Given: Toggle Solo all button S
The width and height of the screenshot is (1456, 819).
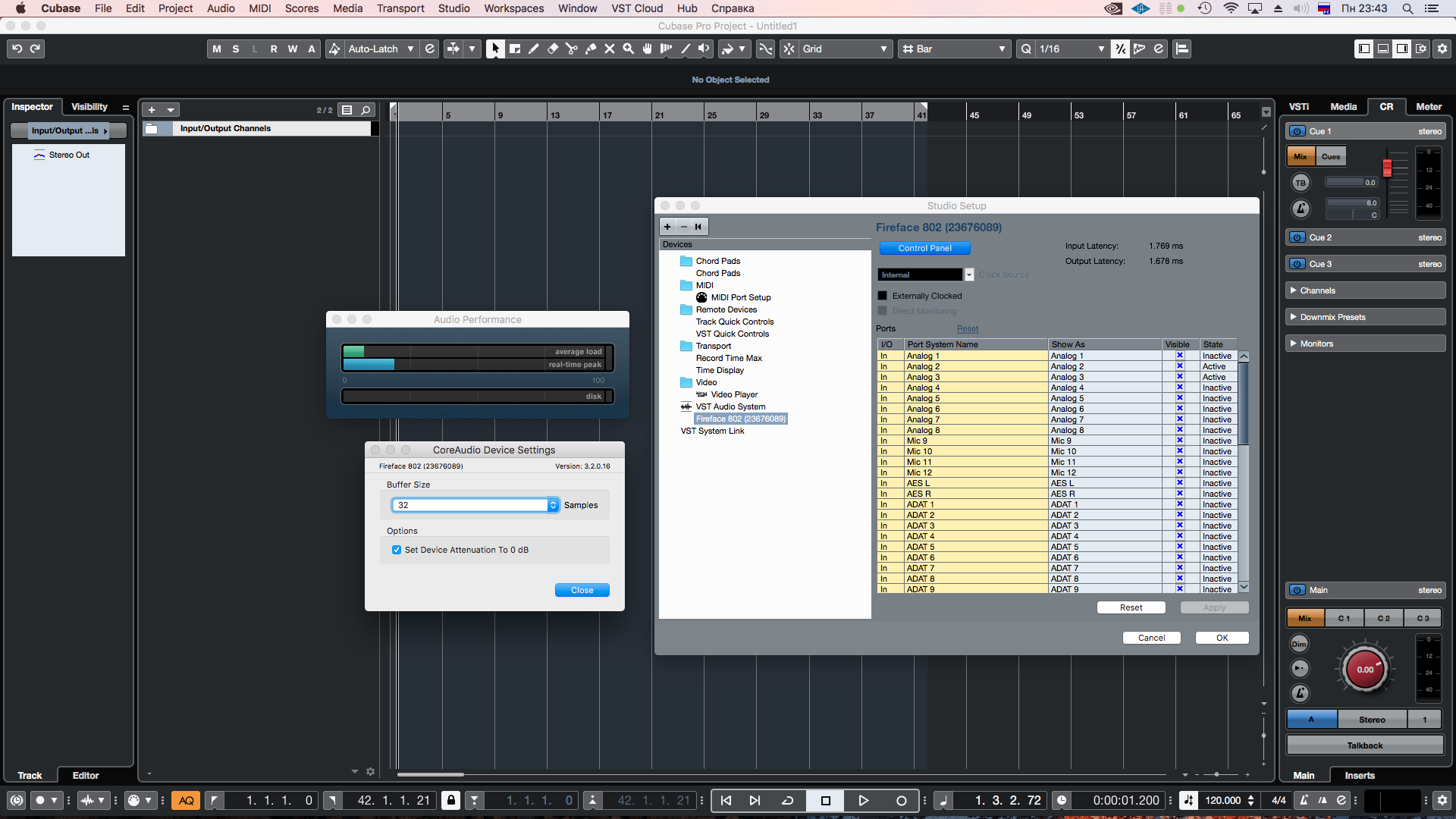Looking at the screenshot, I should click(x=236, y=49).
